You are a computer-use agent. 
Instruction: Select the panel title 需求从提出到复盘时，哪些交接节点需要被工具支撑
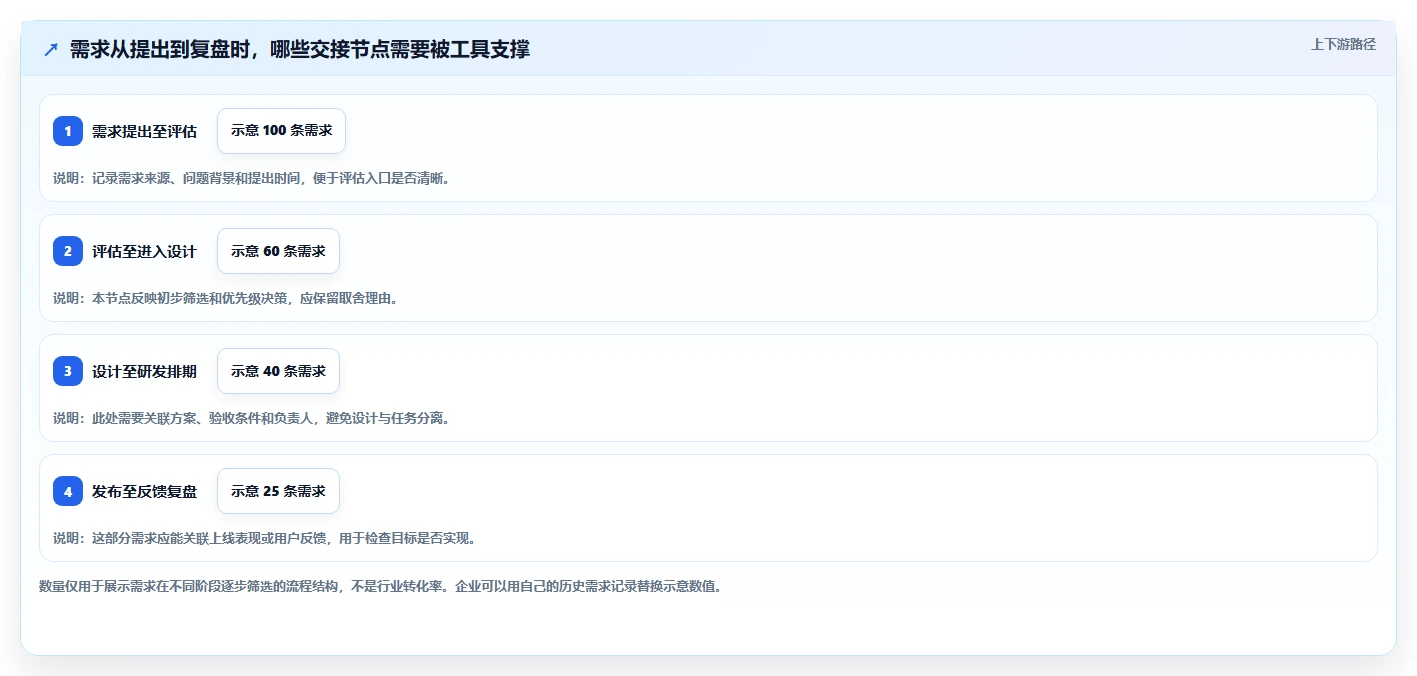(x=299, y=50)
